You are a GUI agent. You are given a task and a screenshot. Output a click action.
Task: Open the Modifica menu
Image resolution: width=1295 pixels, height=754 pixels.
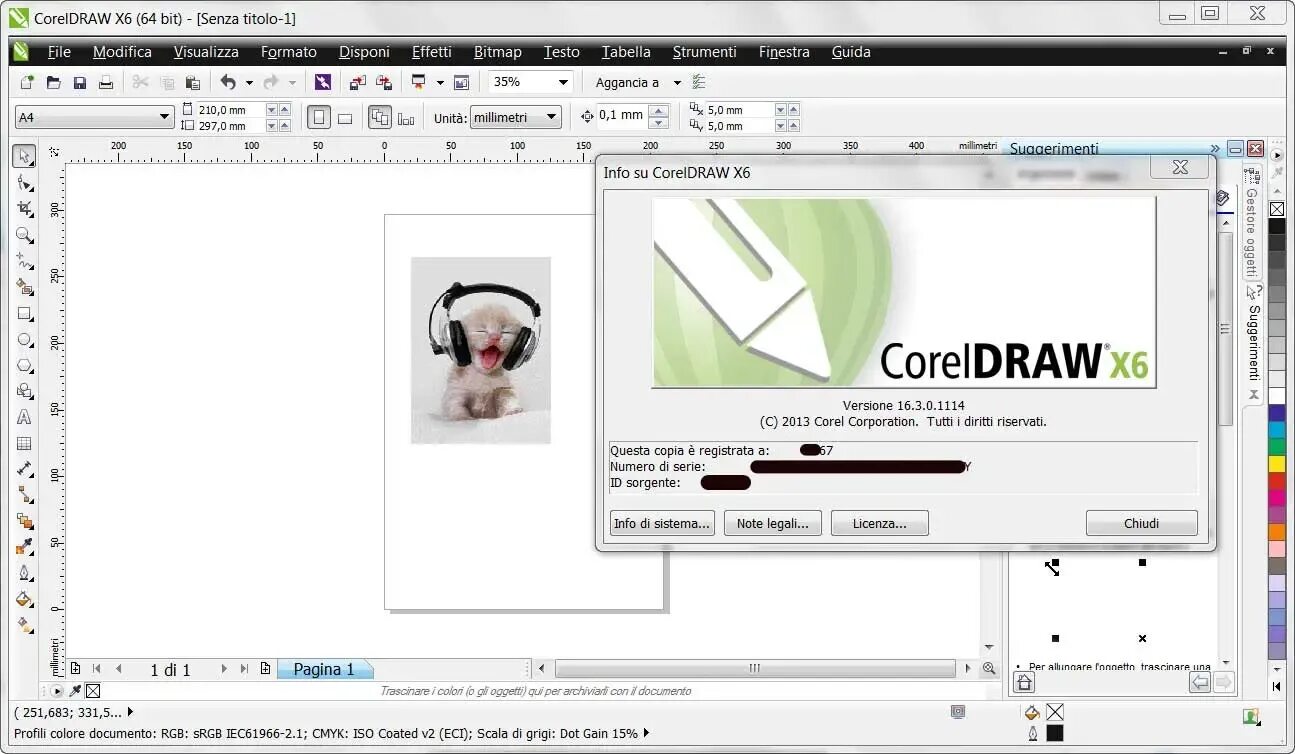click(x=122, y=52)
